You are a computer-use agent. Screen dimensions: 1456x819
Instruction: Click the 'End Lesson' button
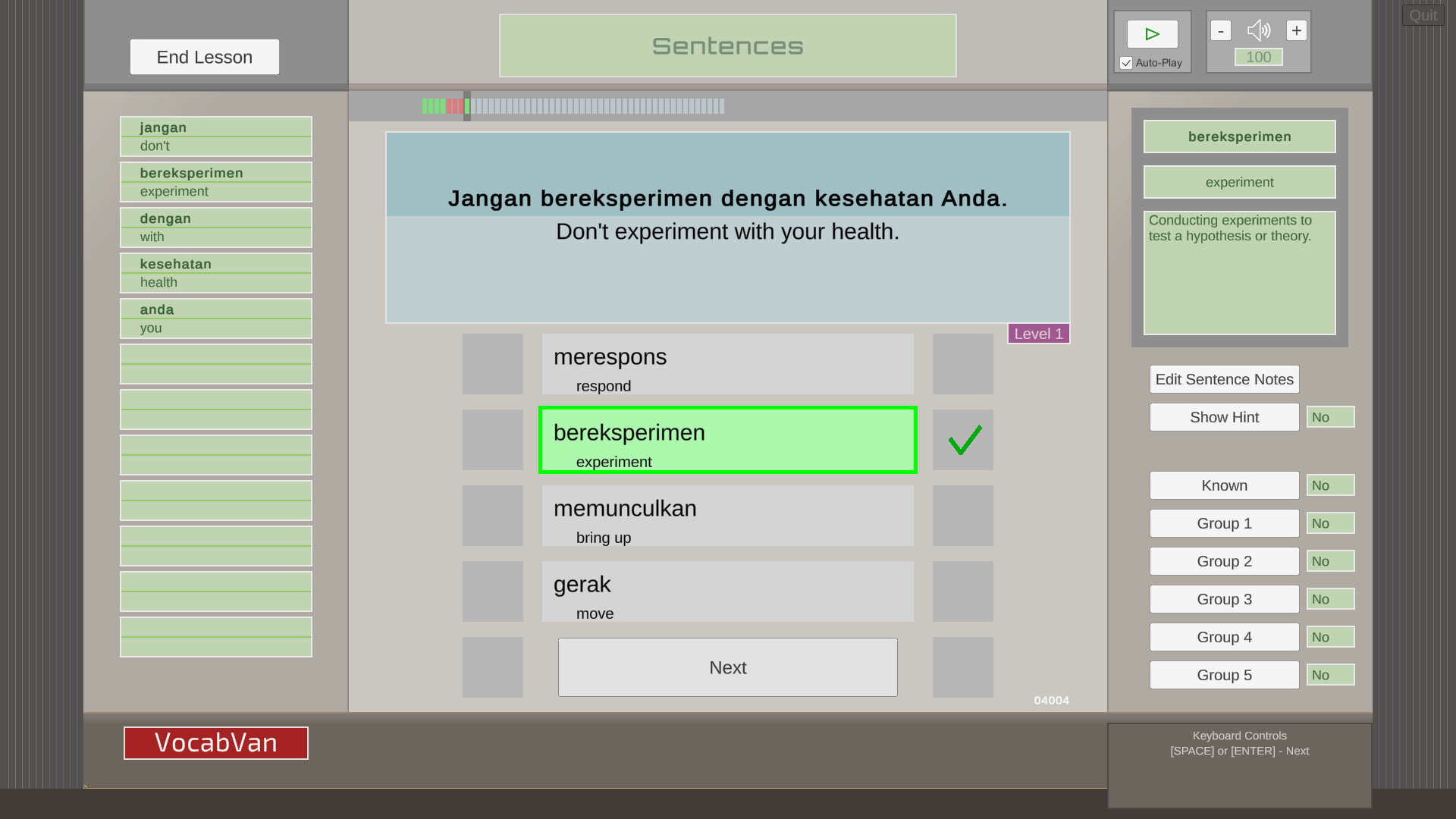pos(204,56)
